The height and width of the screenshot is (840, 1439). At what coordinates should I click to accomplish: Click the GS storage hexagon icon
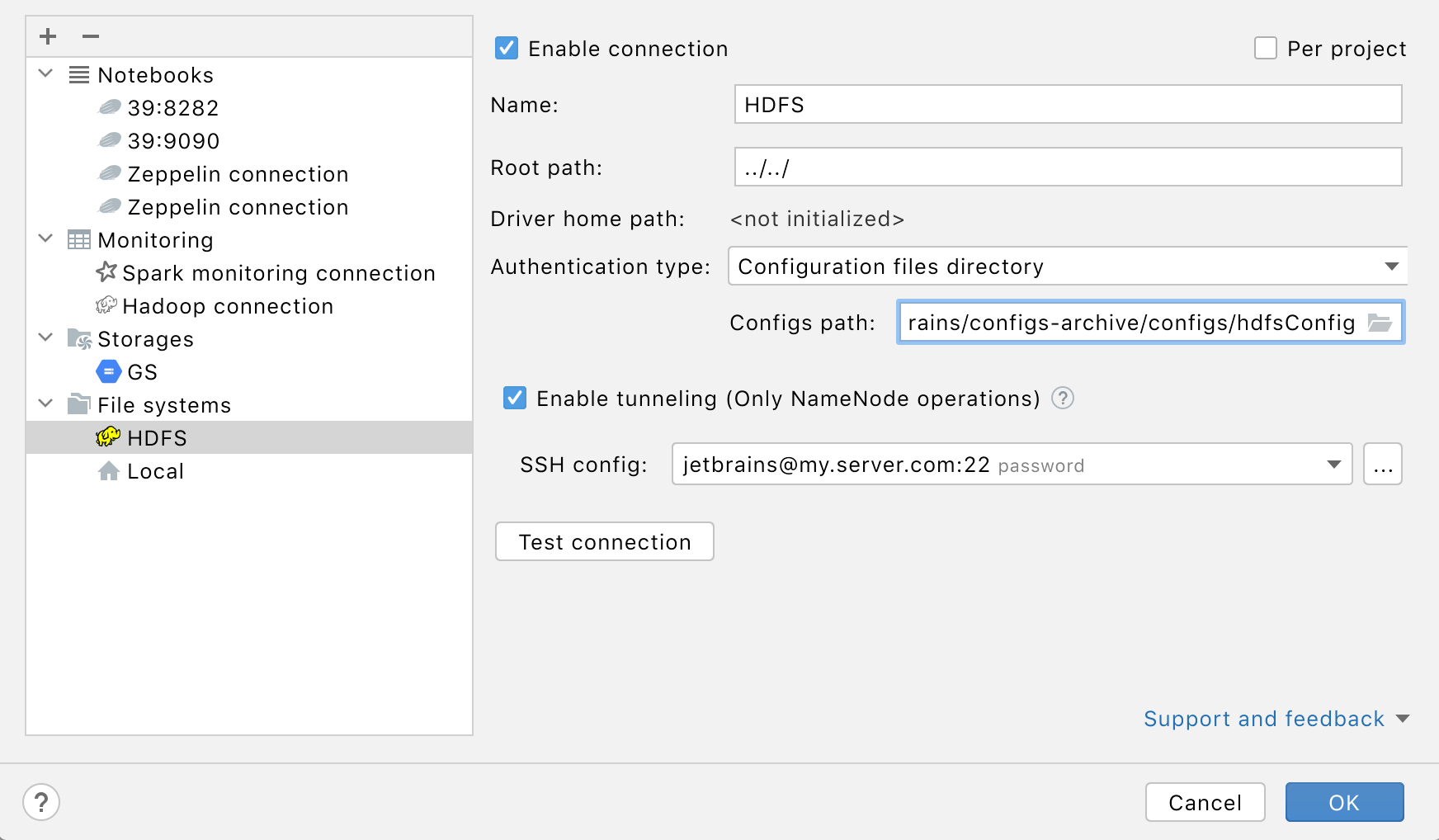107,371
